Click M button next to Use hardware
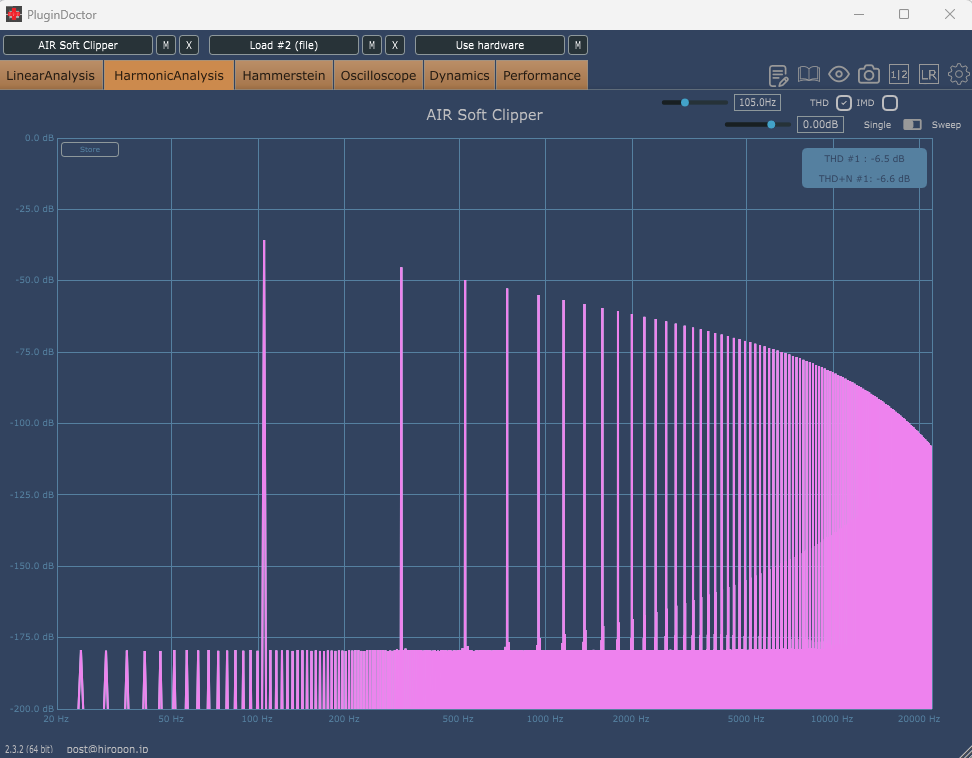The image size is (972, 758). click(x=578, y=45)
